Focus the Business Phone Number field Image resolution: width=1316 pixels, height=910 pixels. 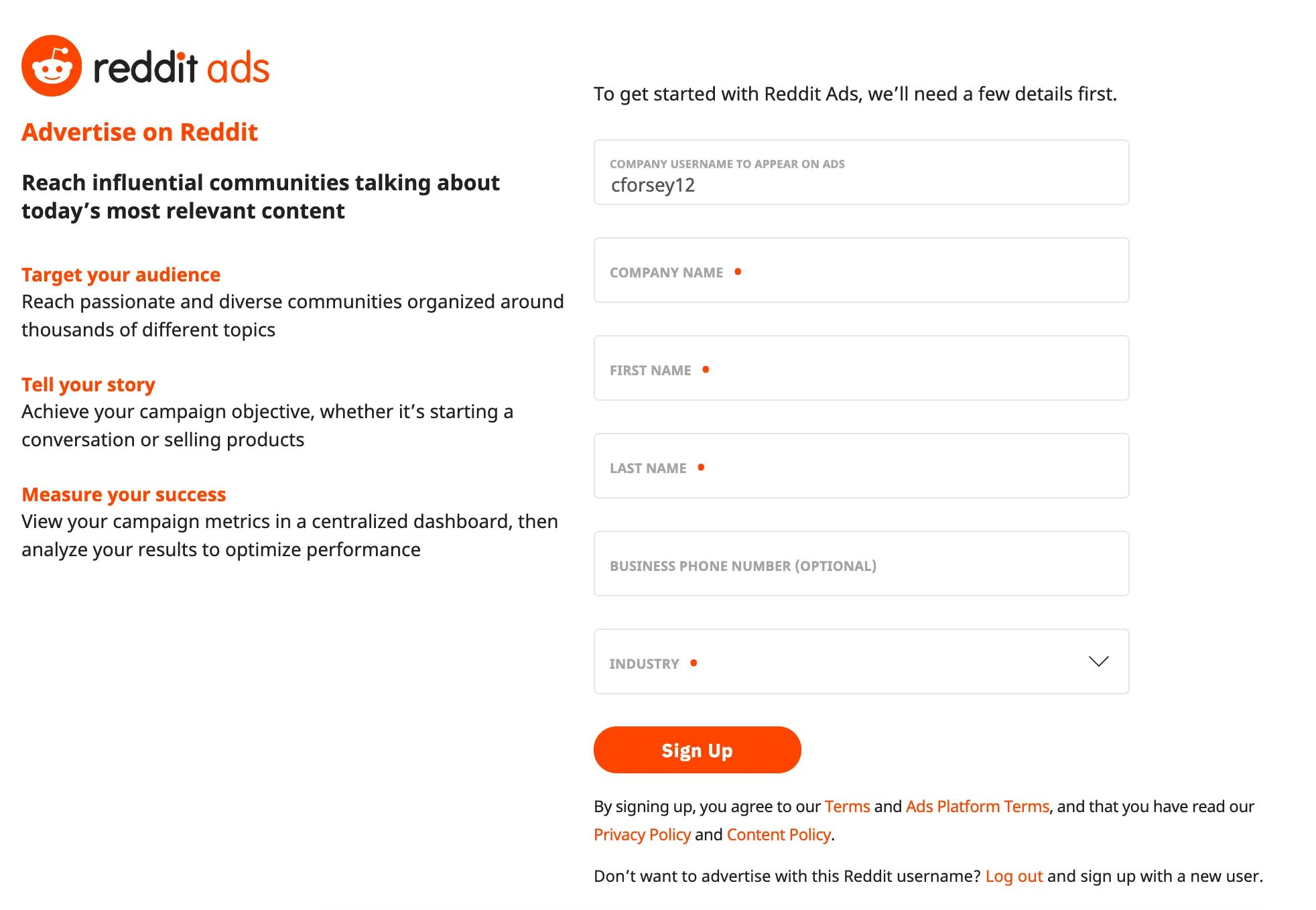pyautogui.click(x=861, y=564)
